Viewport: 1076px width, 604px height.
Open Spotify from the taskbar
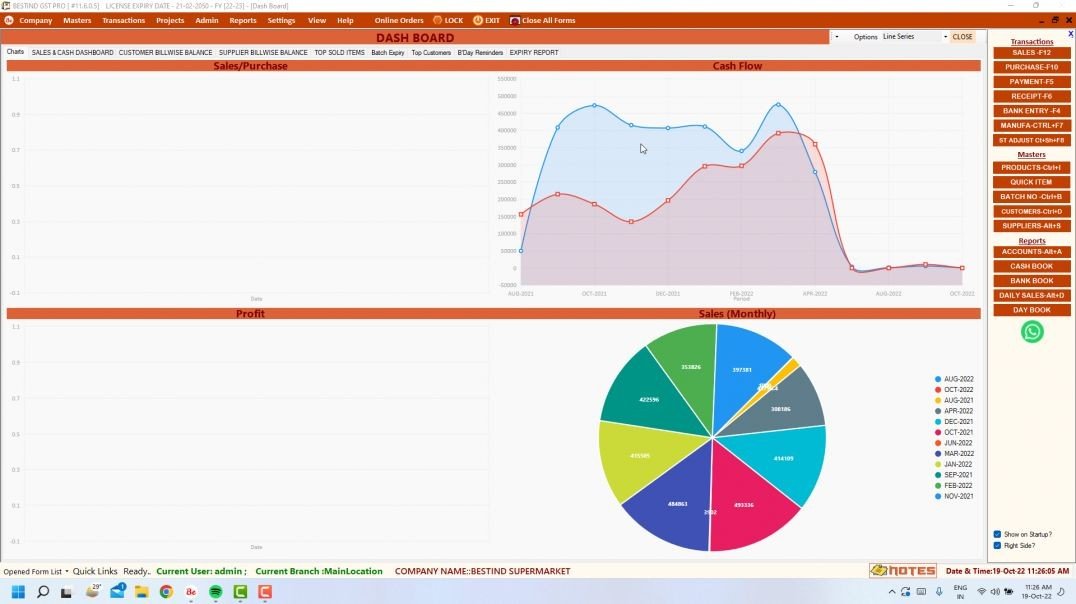(x=214, y=592)
